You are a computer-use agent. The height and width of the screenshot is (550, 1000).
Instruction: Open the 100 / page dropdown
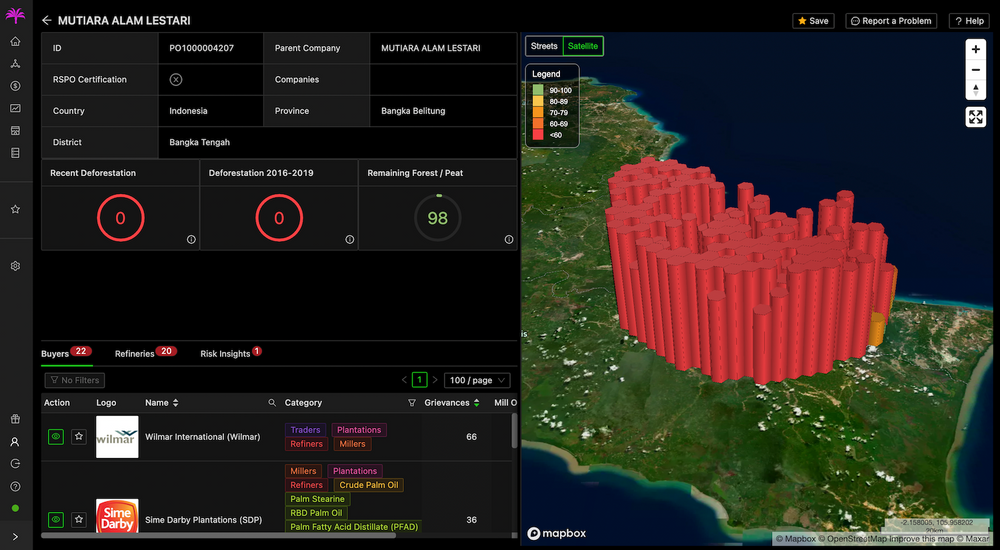click(476, 380)
